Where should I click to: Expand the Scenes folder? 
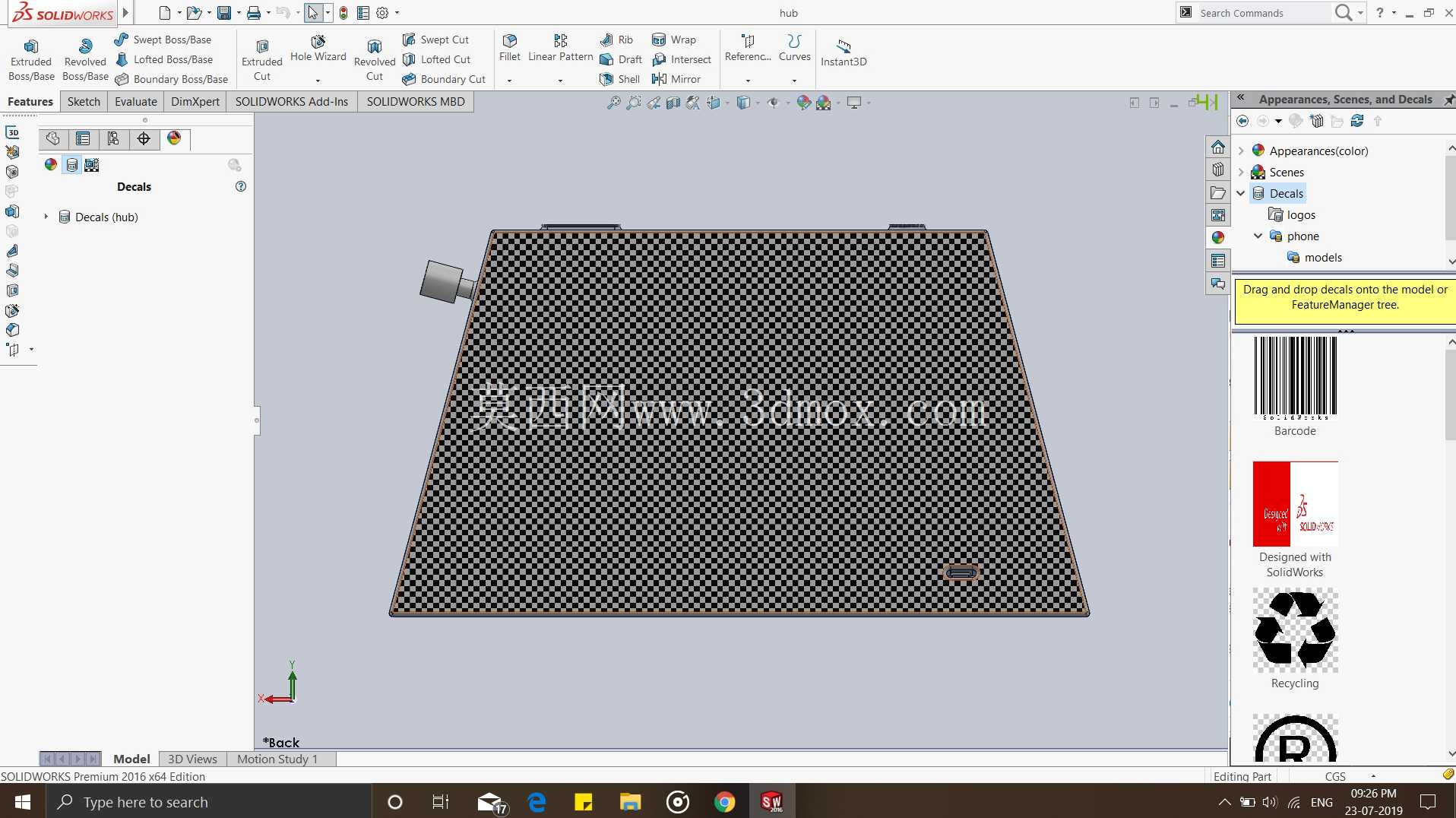click(1241, 172)
